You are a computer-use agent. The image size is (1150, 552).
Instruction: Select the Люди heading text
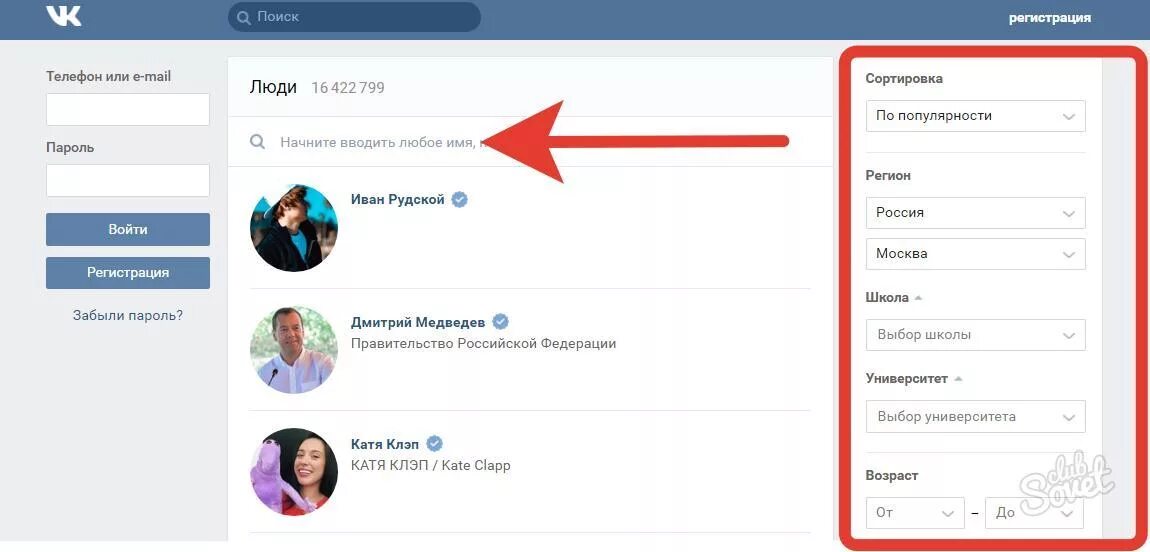coord(273,87)
